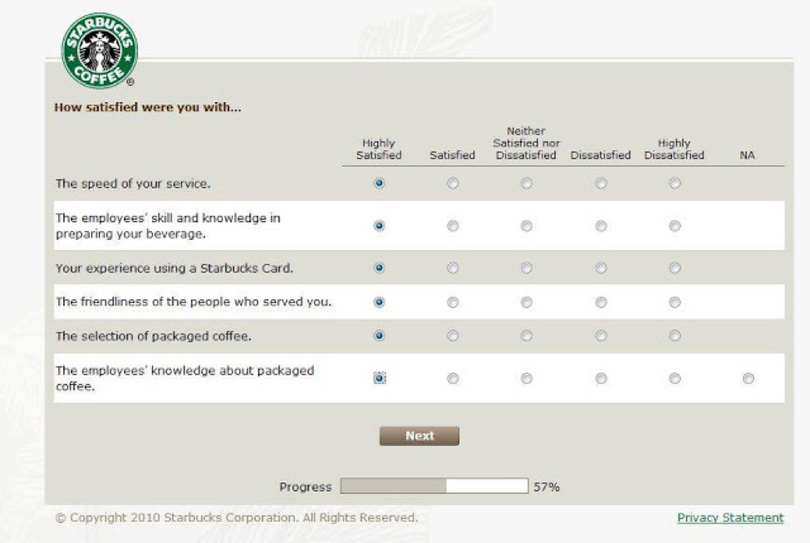This screenshot has width=810, height=543.
Task: Select Satisfied for speed of your service
Action: [453, 184]
